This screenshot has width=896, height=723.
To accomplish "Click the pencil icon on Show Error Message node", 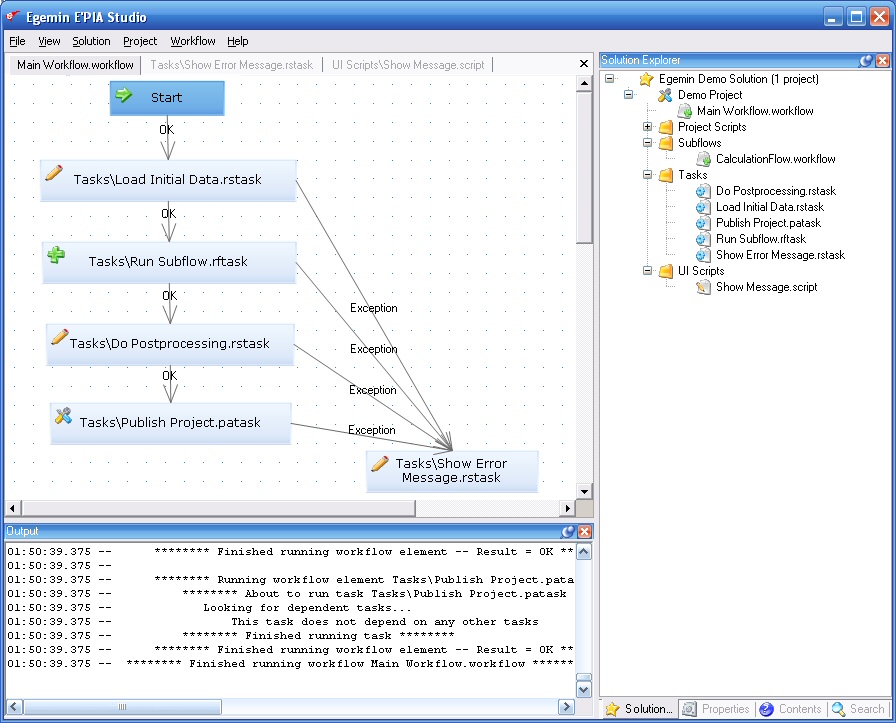I will coord(380,464).
